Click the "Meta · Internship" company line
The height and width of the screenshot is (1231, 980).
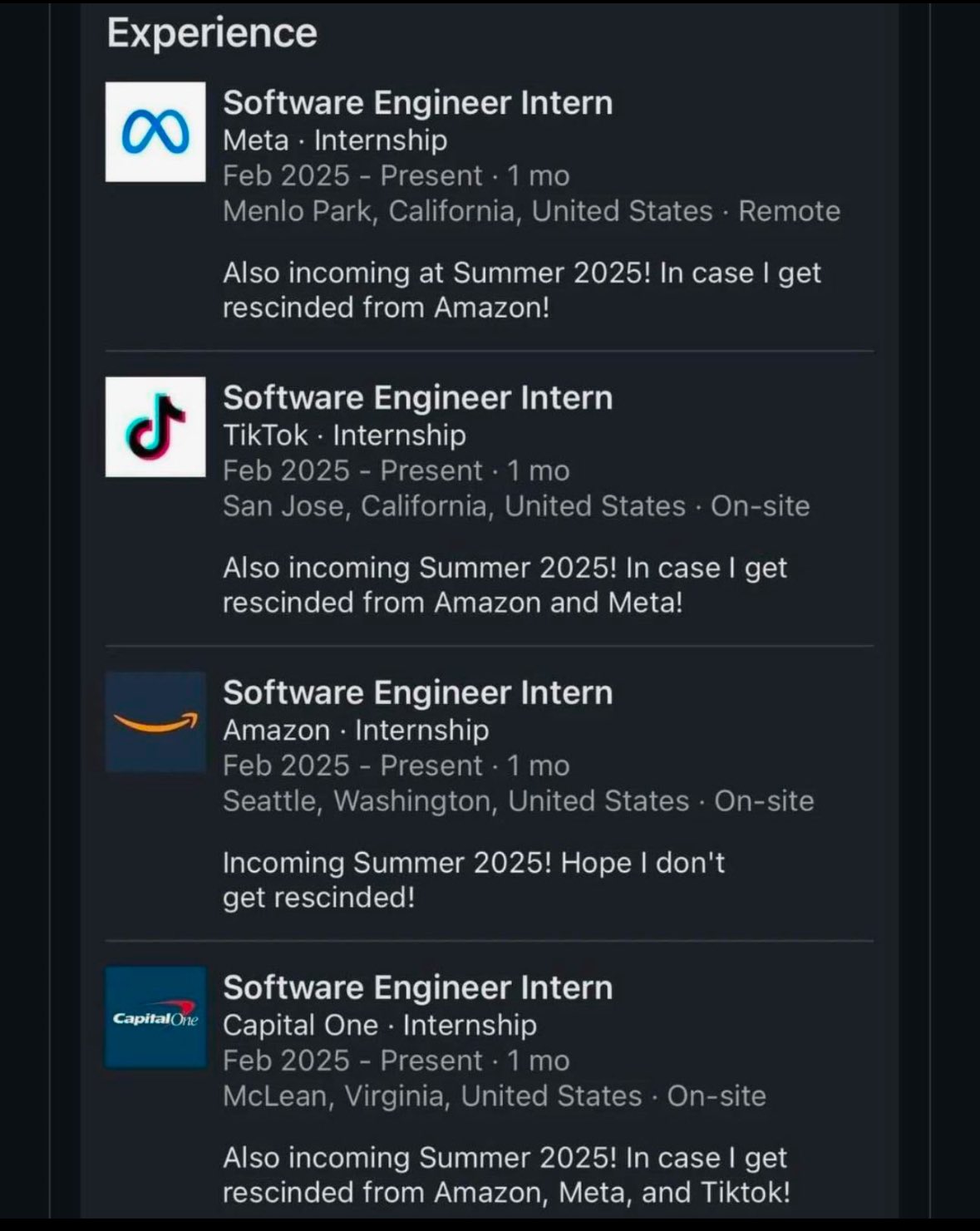(335, 140)
